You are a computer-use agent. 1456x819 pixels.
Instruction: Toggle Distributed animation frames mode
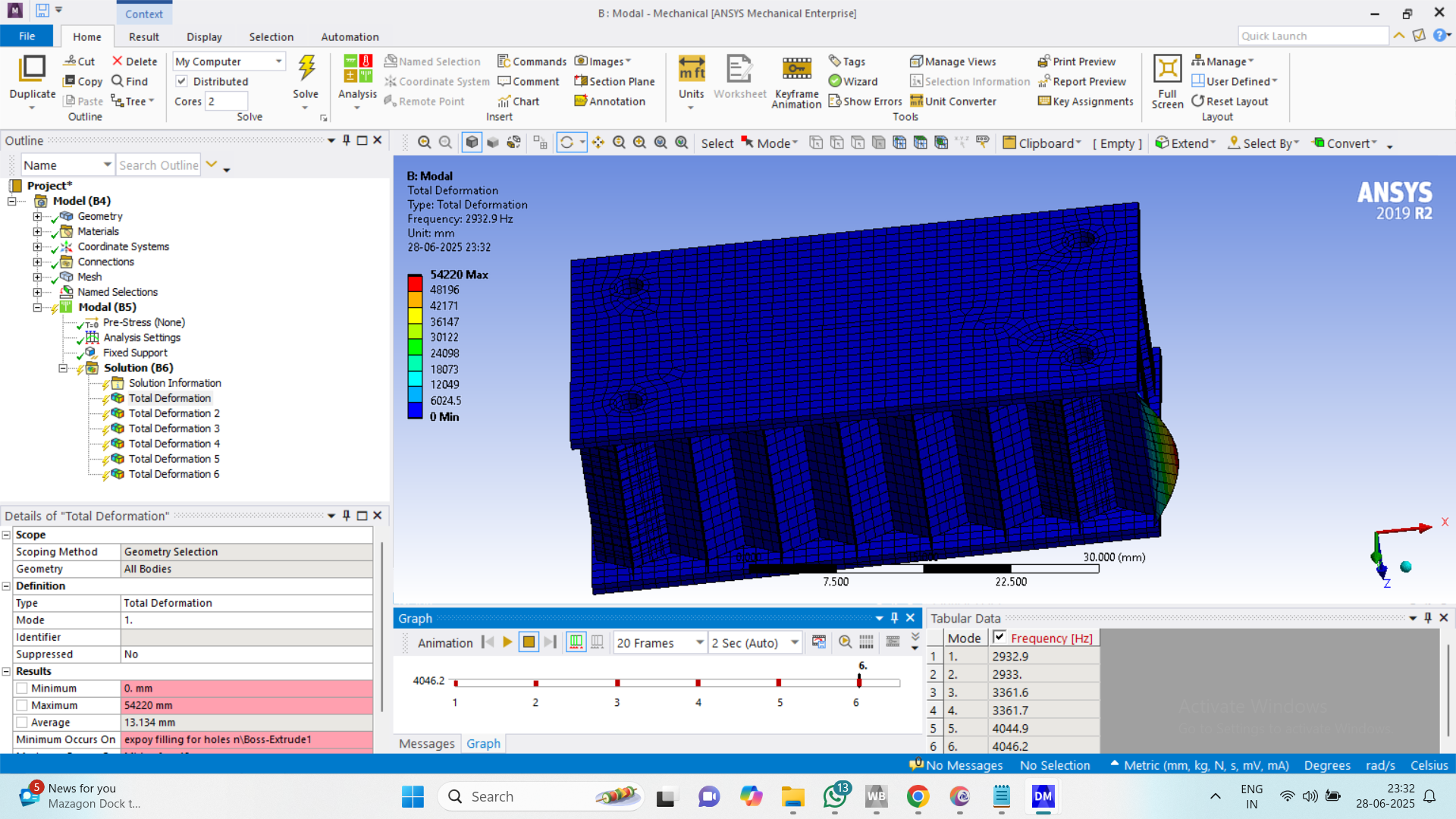(x=576, y=642)
